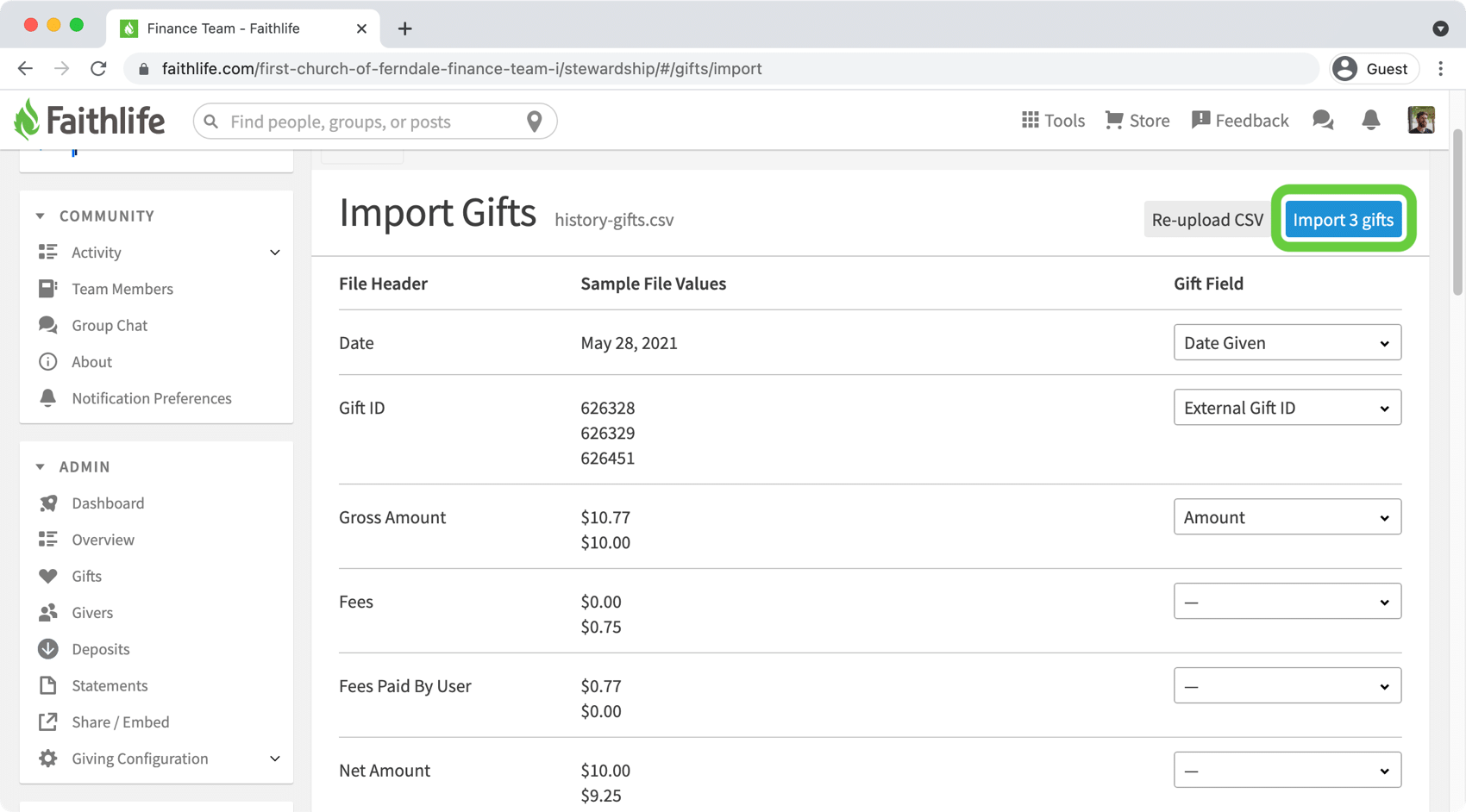Open the notifications bell icon

(1371, 120)
